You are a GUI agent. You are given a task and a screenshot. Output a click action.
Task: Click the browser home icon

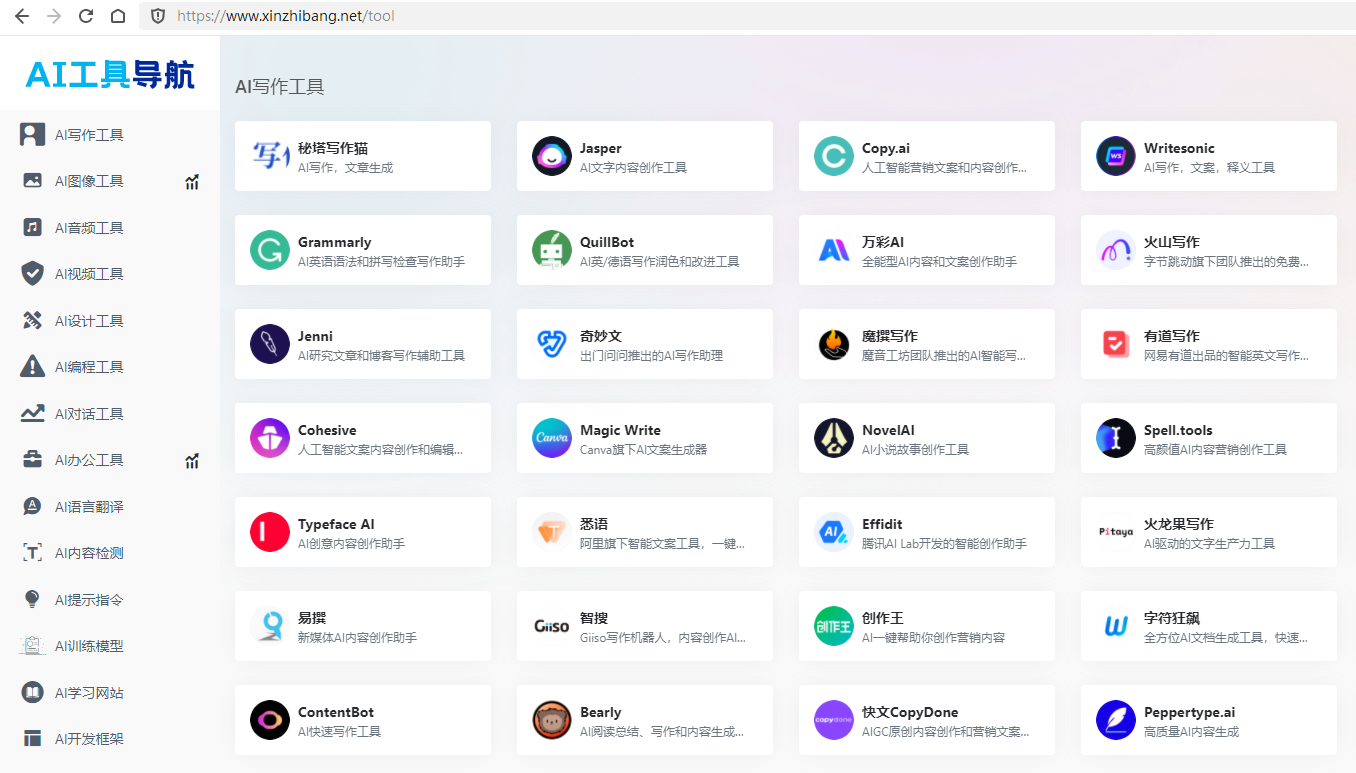click(115, 16)
